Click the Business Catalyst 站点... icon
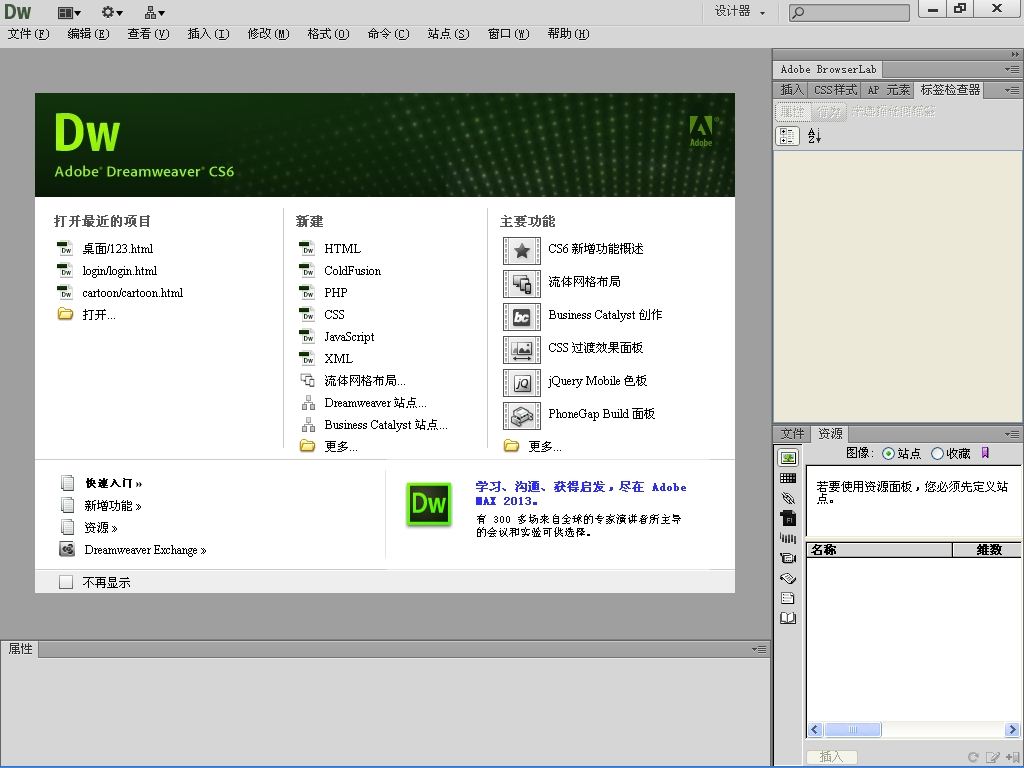This screenshot has width=1024, height=768. click(308, 425)
